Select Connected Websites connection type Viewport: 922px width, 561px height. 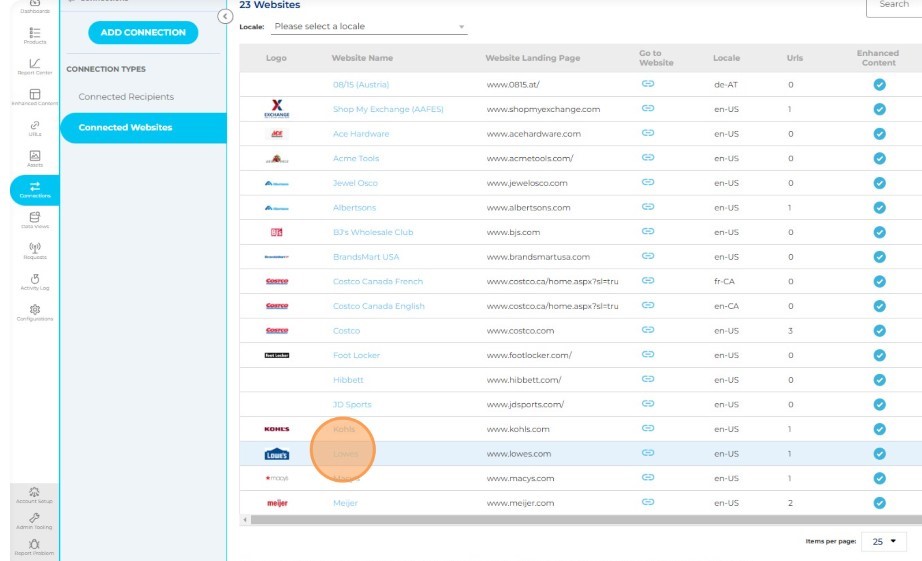(x=143, y=128)
